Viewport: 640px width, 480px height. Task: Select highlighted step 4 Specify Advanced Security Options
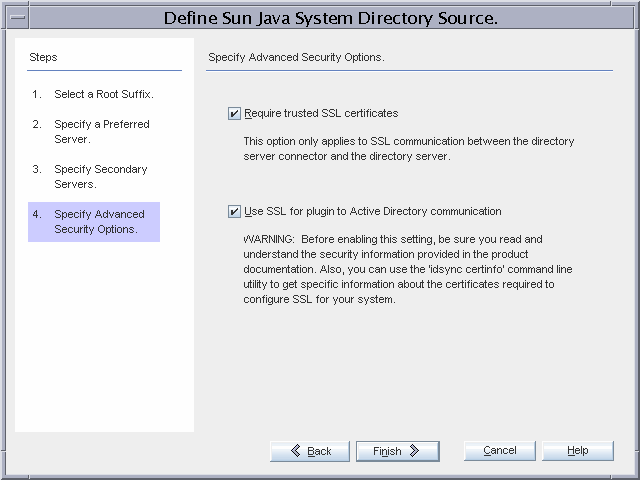[94, 222]
